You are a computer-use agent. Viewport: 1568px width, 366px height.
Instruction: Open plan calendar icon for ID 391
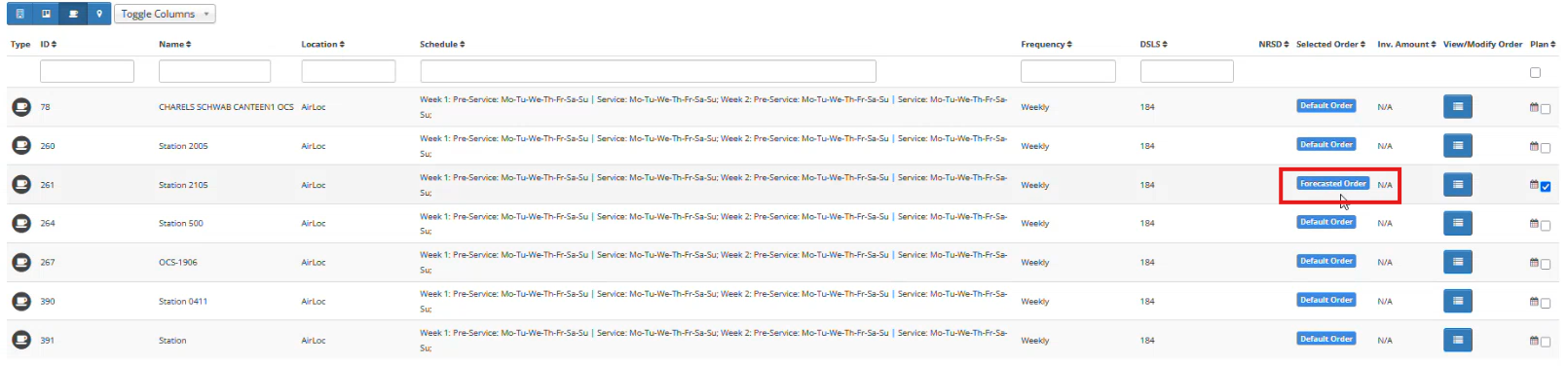1534,341
